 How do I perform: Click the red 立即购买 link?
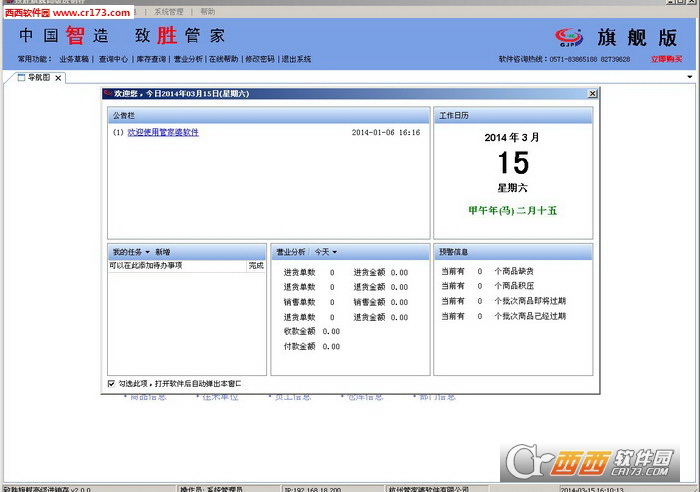[666, 59]
